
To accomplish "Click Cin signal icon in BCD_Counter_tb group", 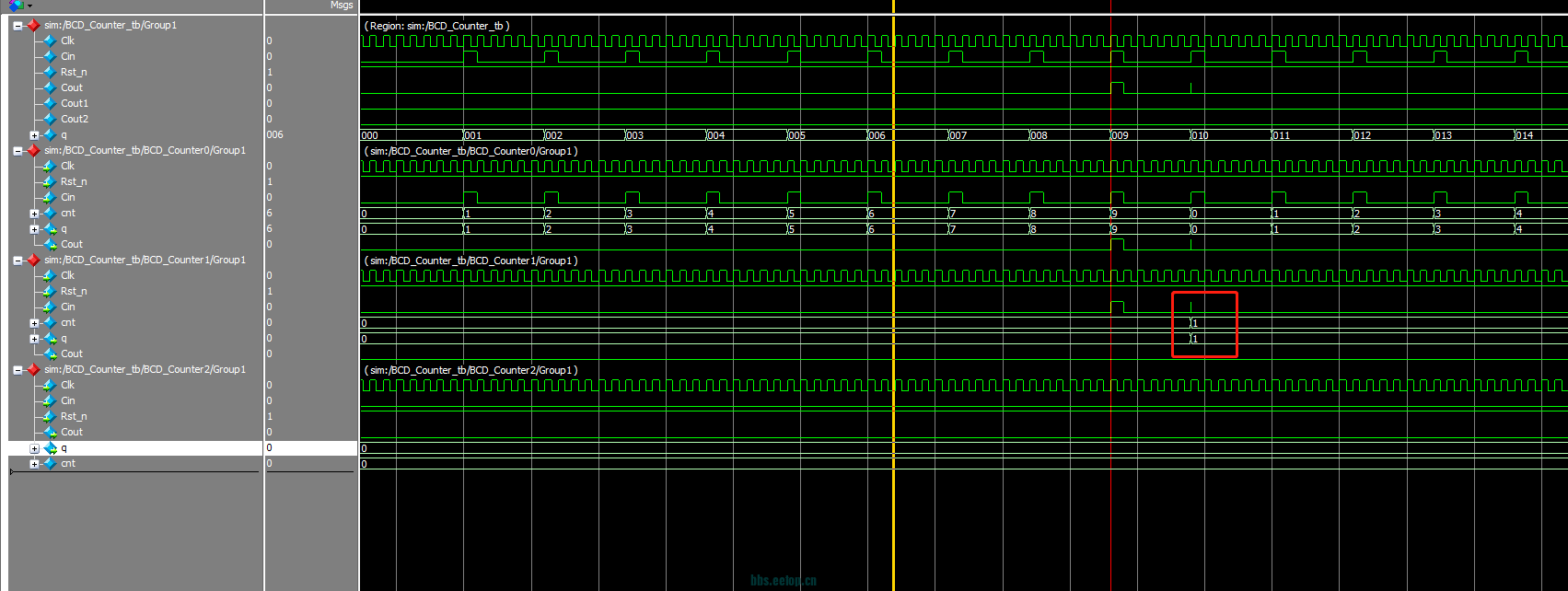I will point(51,57).
